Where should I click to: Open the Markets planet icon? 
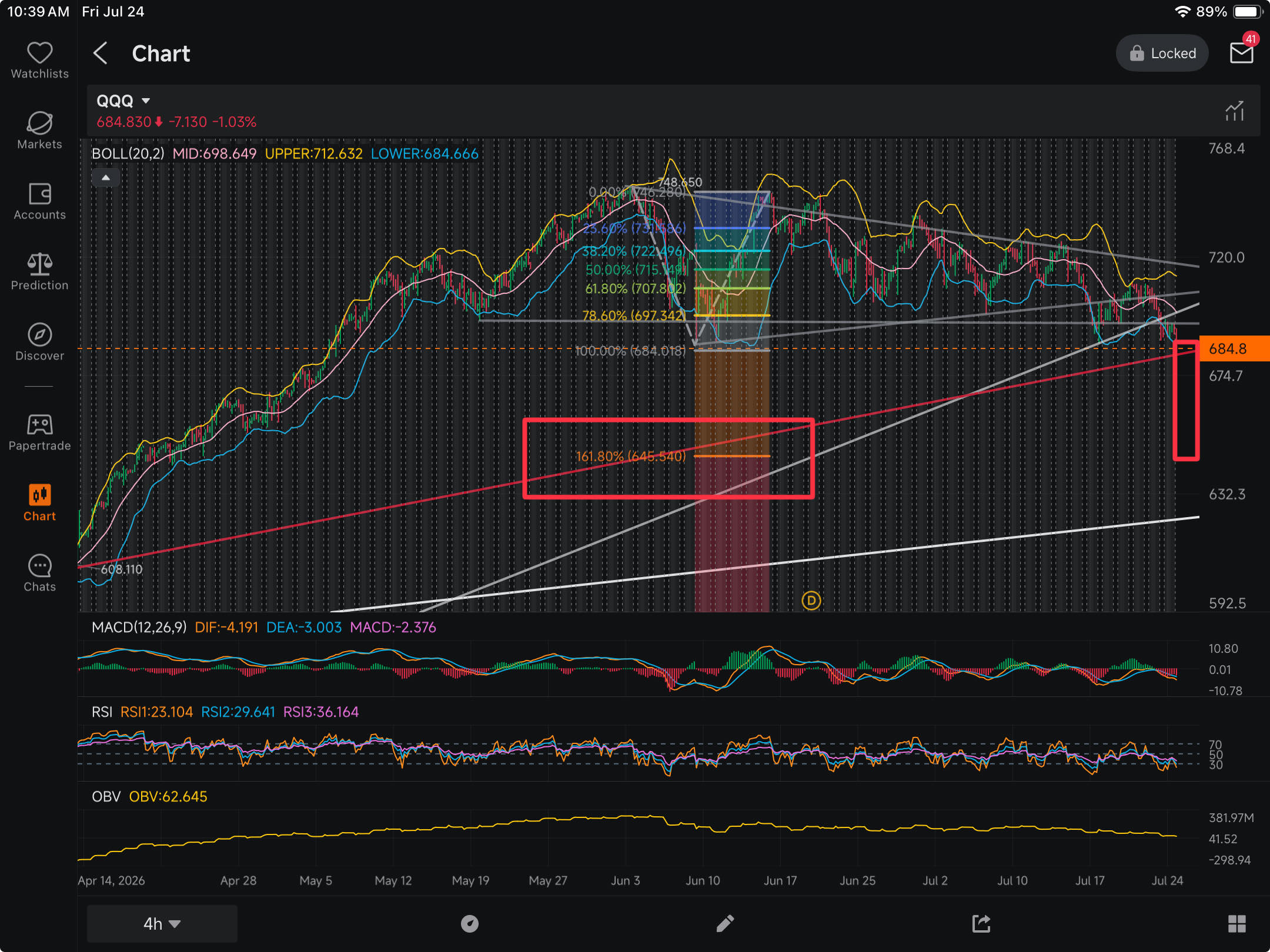coord(39,123)
